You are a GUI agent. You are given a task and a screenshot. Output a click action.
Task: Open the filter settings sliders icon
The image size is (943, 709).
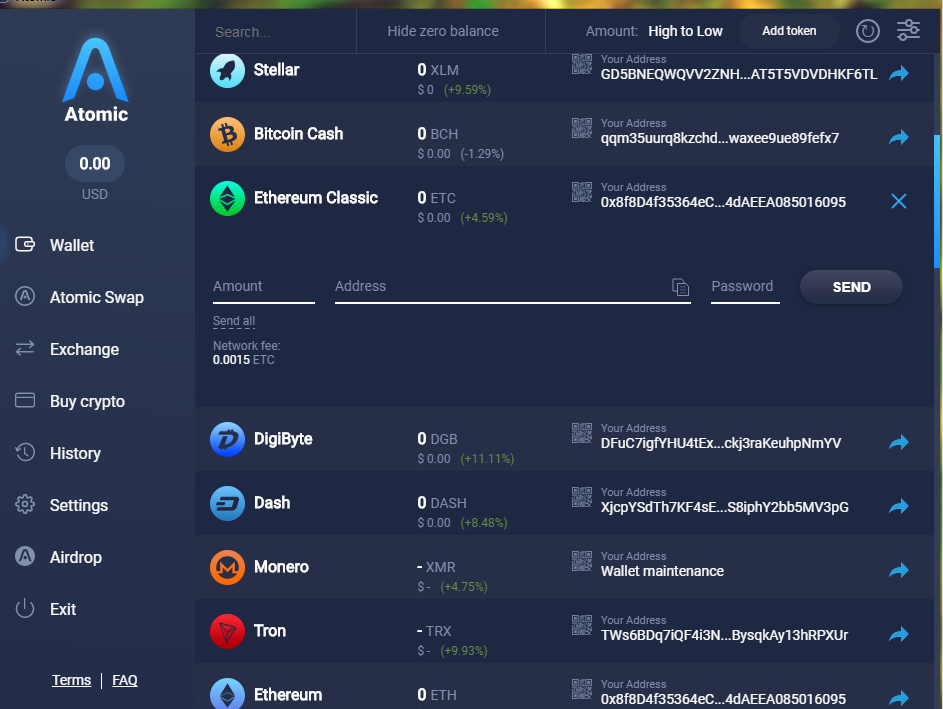point(908,30)
